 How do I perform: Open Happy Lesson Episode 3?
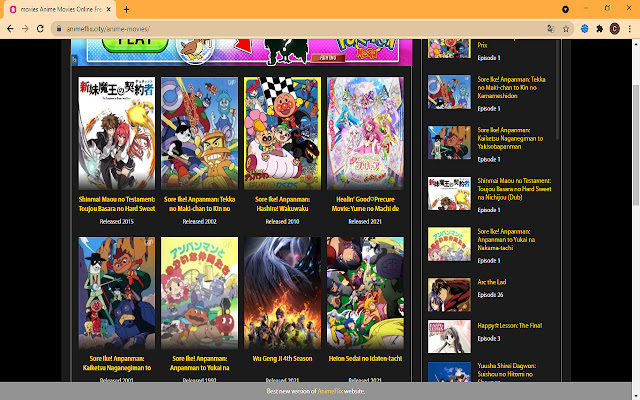(489, 338)
